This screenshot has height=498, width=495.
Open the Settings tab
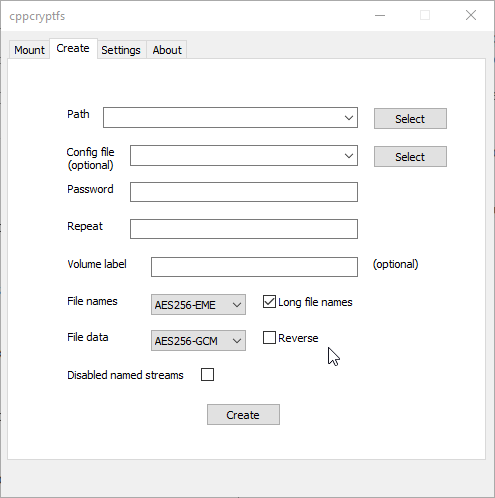[x=121, y=50]
